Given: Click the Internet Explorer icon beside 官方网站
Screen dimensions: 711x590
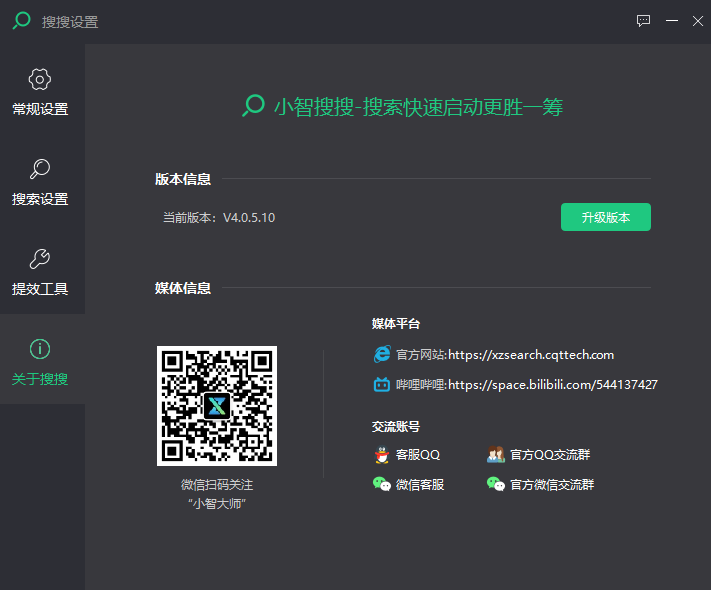Looking at the screenshot, I should coord(382,354).
